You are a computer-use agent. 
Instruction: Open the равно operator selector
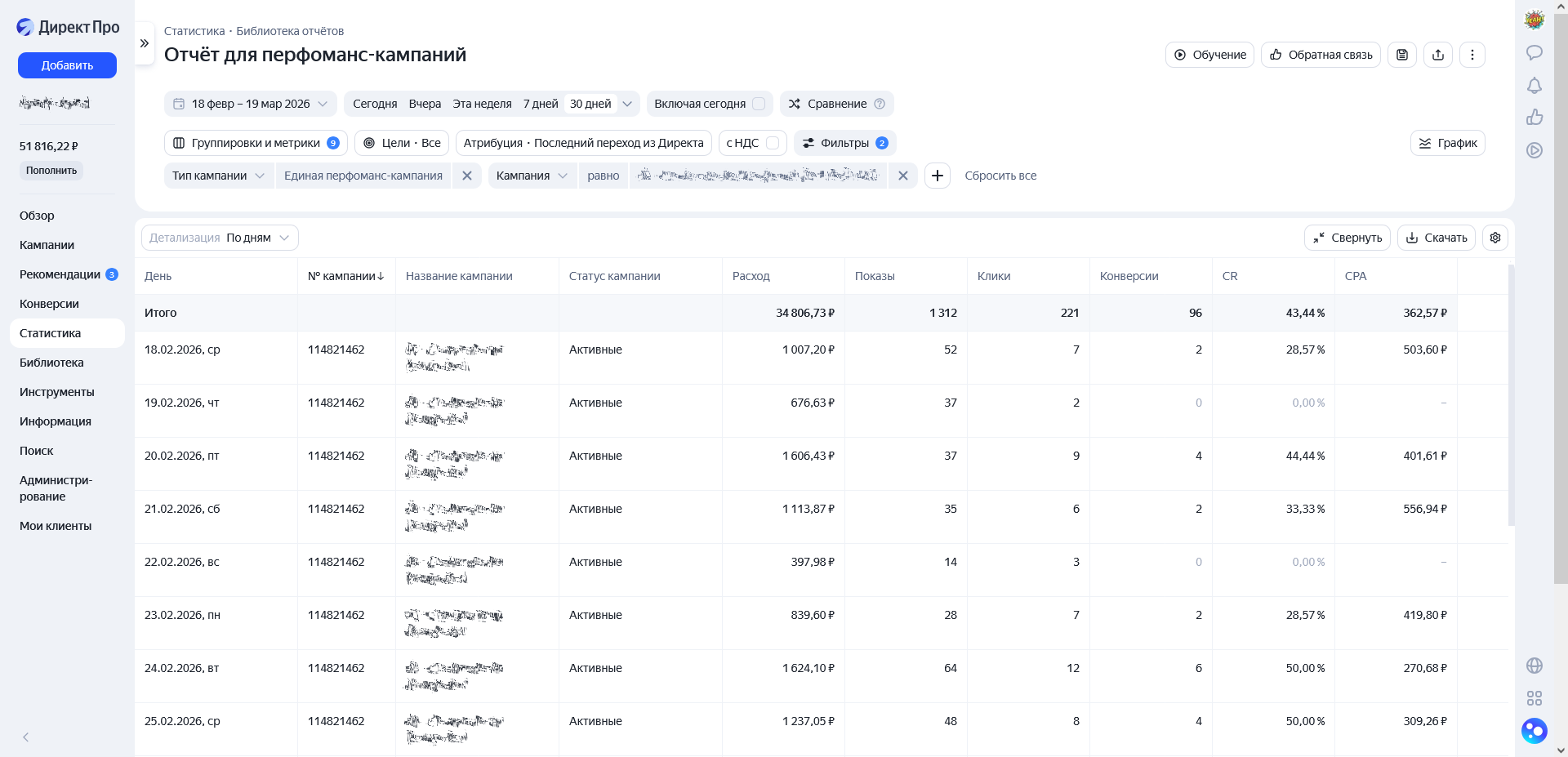coord(604,176)
